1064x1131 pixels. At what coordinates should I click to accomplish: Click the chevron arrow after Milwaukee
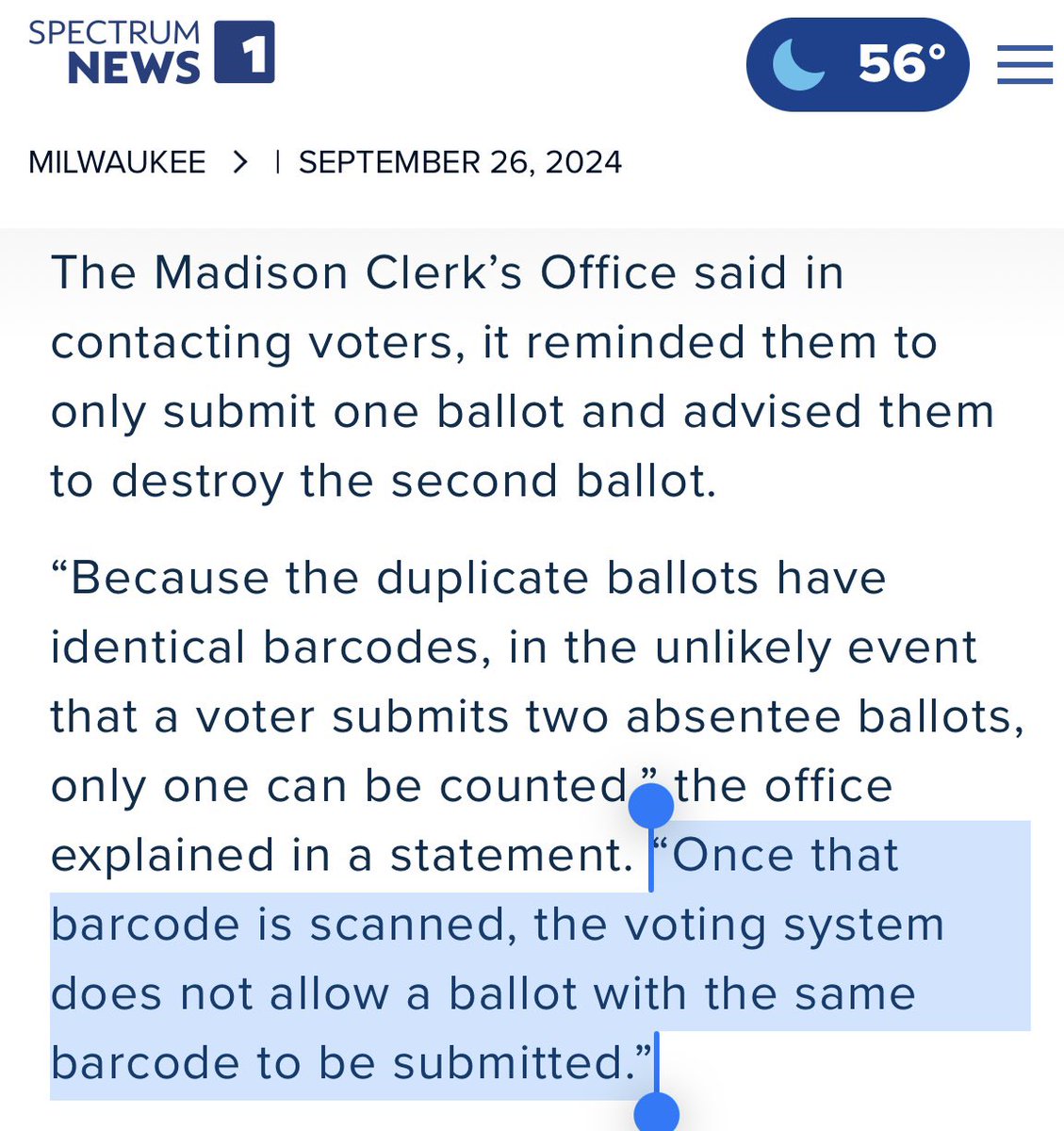point(241,162)
